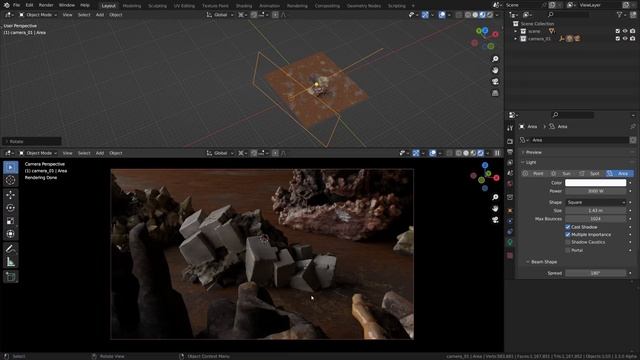This screenshot has width=640, height=360.
Task: Open Object Mode dropdown in camera viewport
Action: pyautogui.click(x=38, y=153)
